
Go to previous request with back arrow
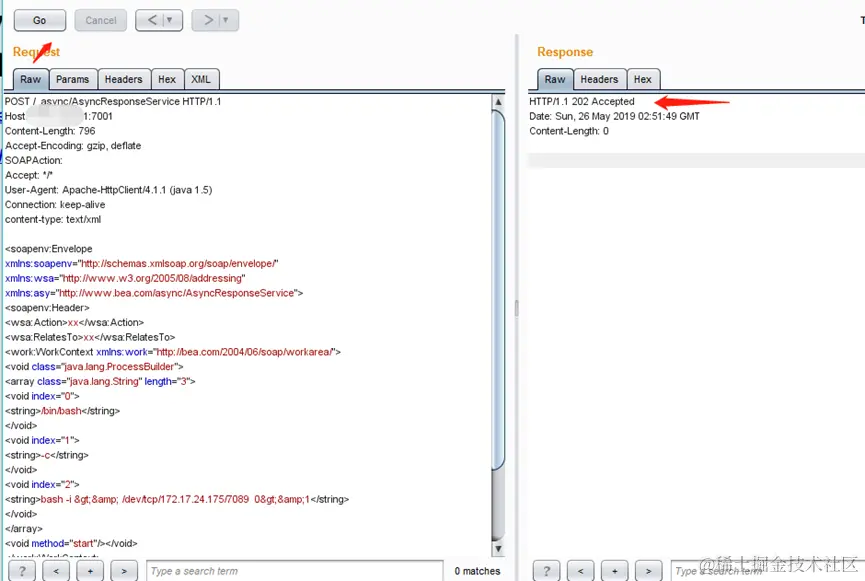coord(152,20)
